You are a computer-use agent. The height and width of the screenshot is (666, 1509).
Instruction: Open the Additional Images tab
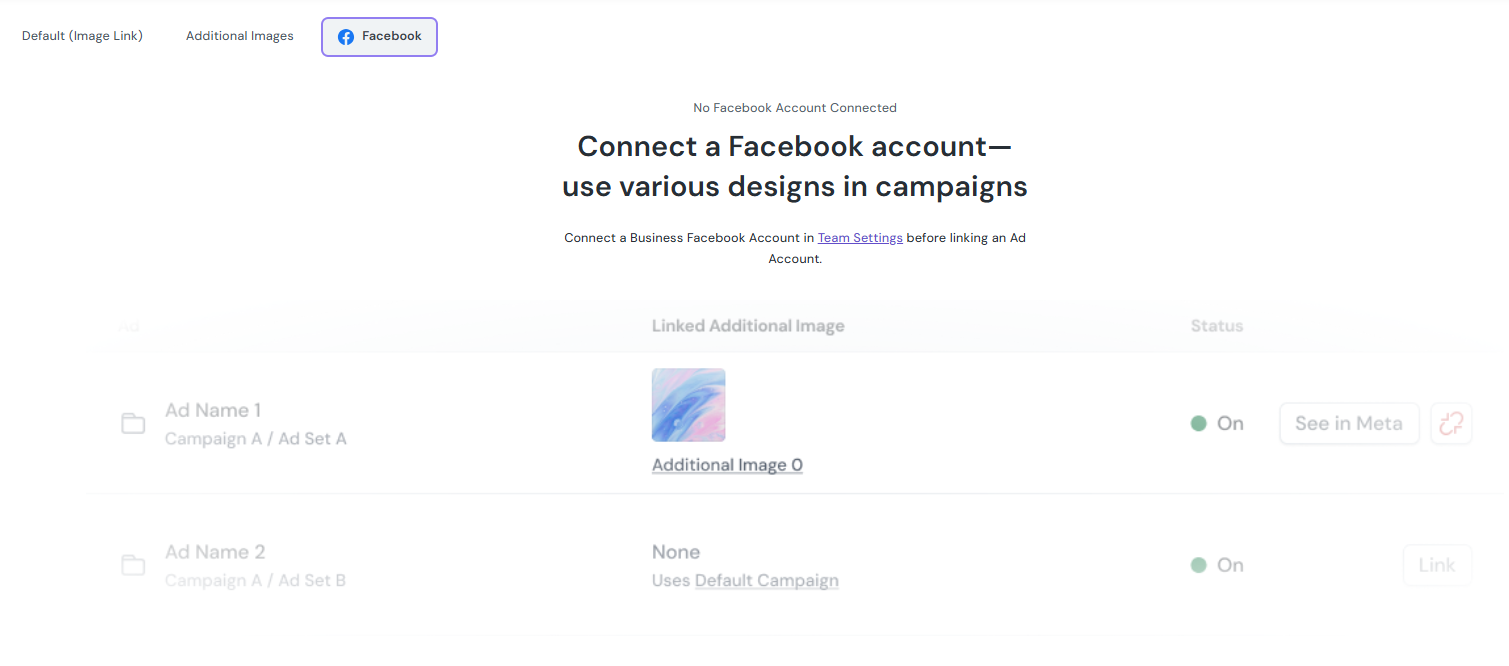click(x=240, y=36)
